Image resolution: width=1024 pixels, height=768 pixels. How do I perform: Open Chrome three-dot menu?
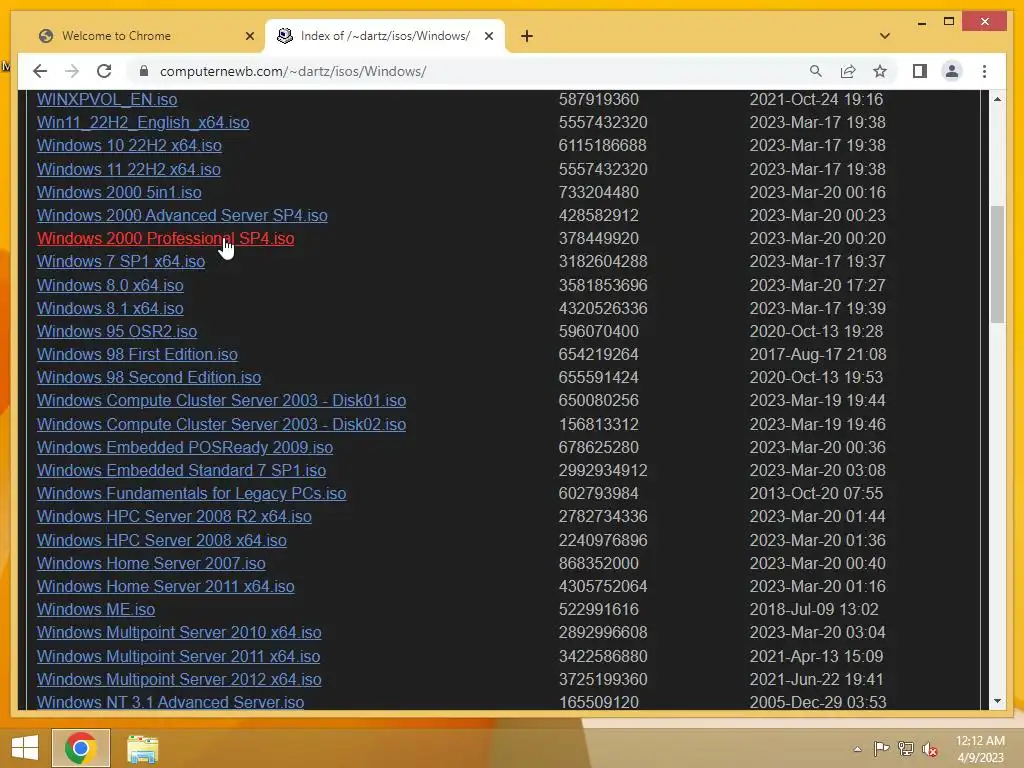[x=984, y=71]
